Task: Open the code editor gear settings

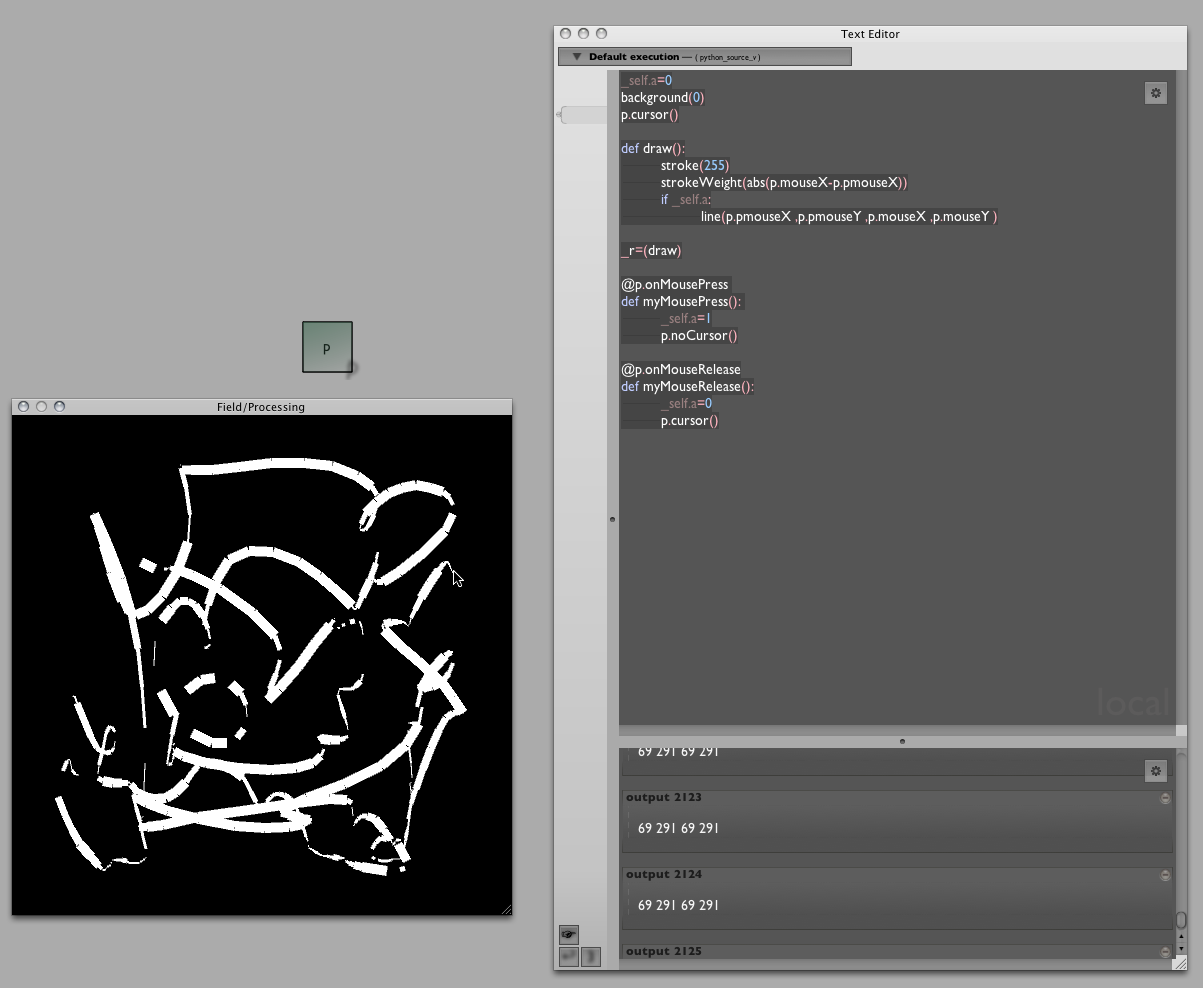Action: tap(1155, 93)
